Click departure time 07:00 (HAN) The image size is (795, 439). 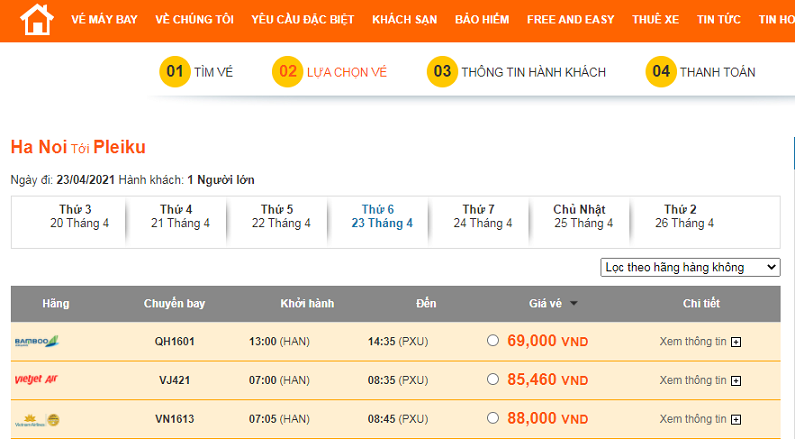coord(279,380)
